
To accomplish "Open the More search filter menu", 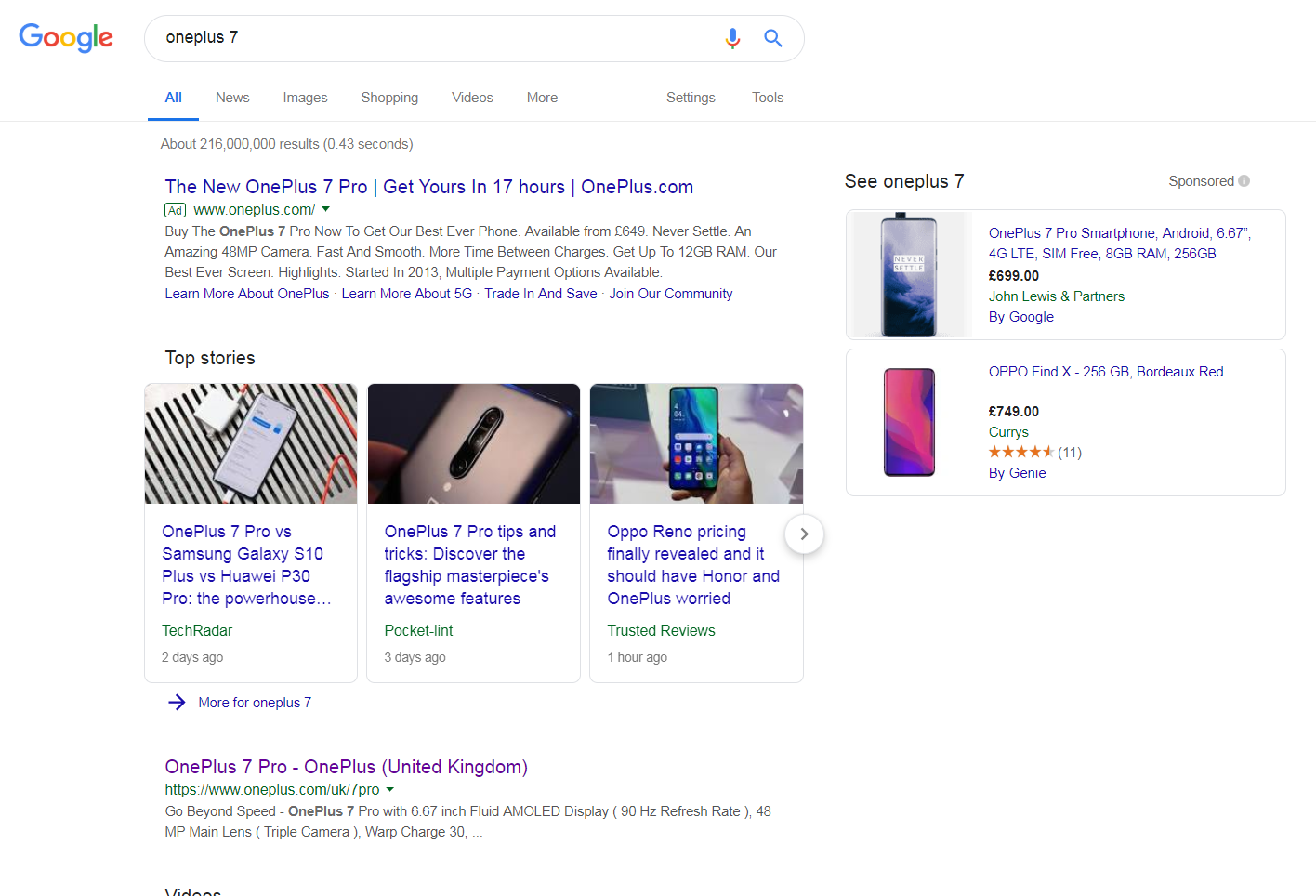I will coord(542,98).
